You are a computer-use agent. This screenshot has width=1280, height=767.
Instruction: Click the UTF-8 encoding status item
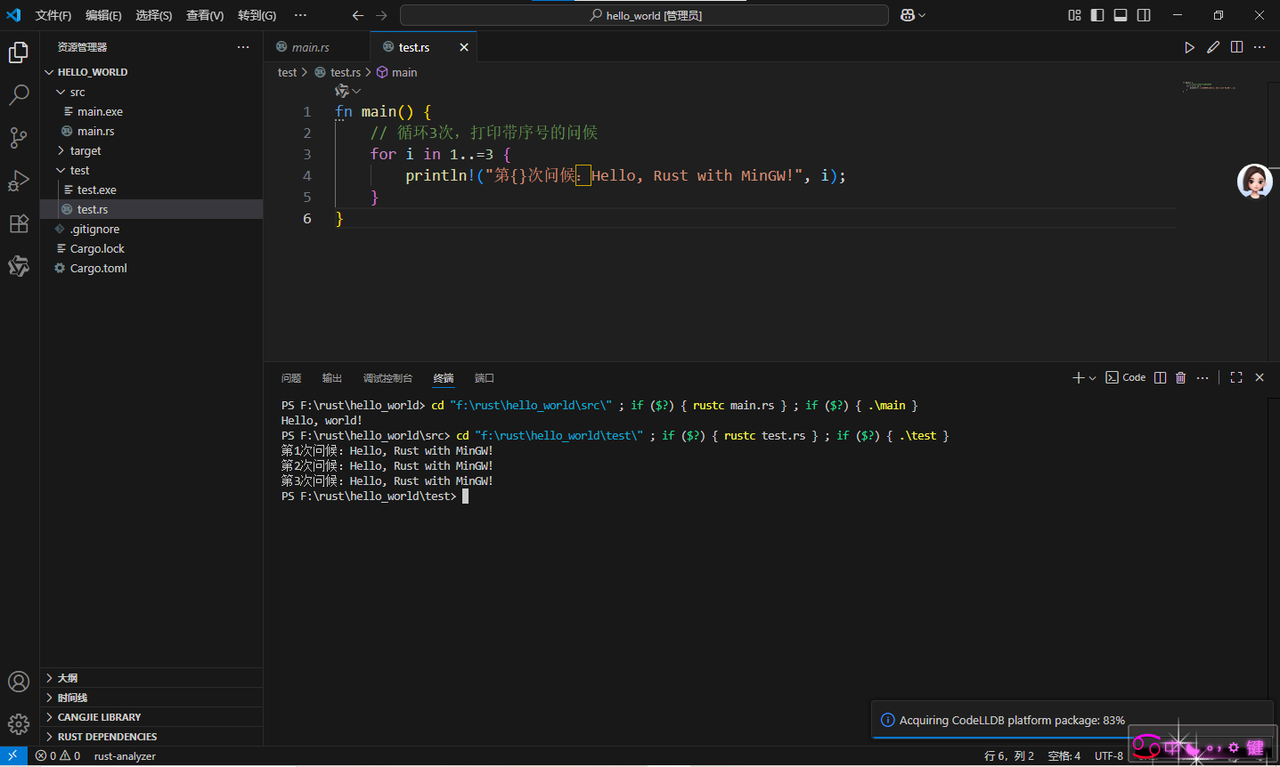(x=1109, y=756)
